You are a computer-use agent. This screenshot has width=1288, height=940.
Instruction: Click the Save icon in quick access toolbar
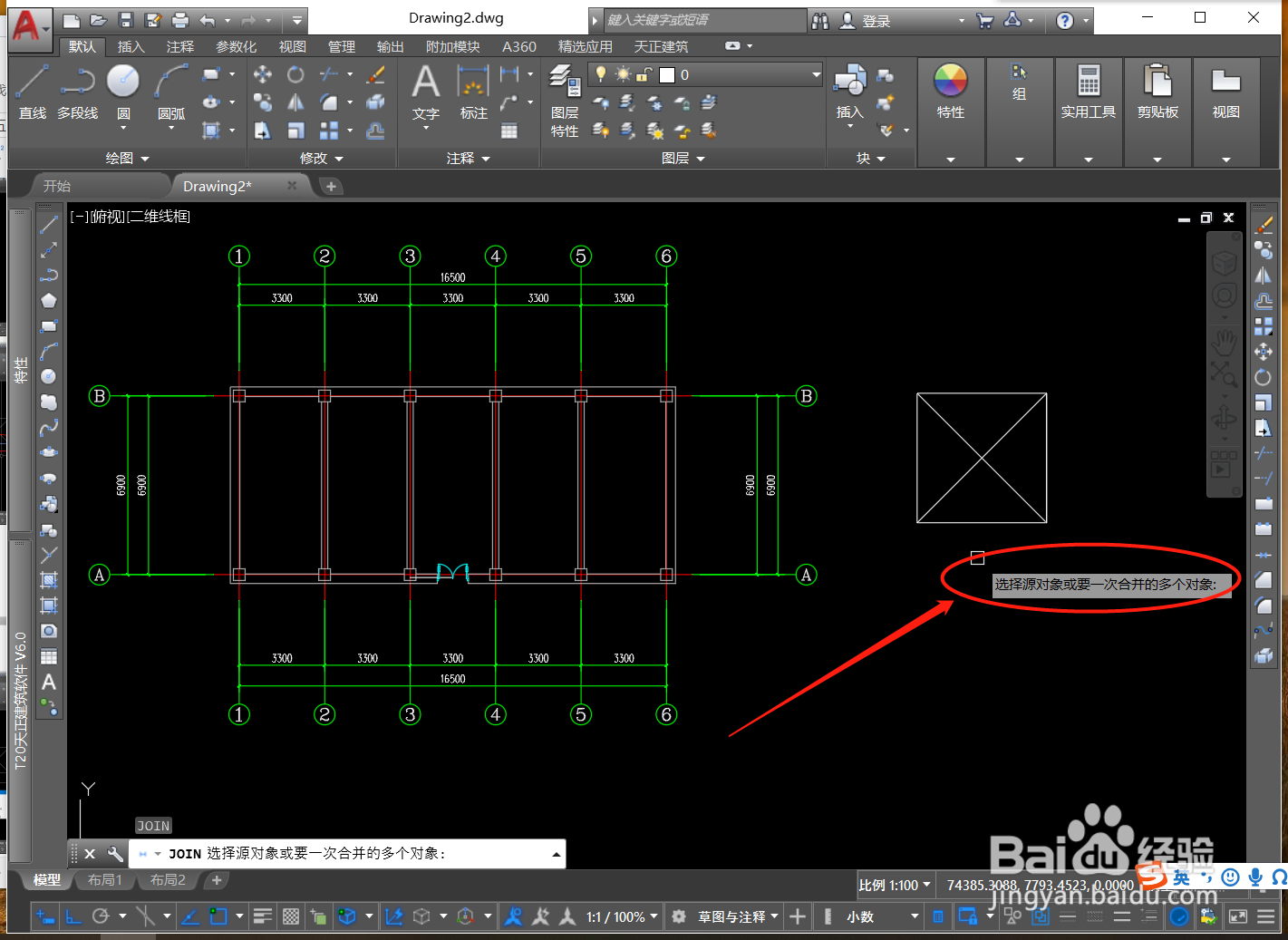point(126,20)
